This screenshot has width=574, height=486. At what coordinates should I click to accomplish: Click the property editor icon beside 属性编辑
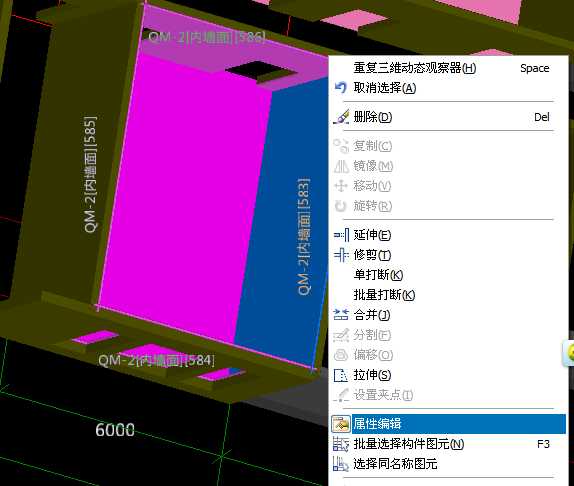tap(341, 424)
